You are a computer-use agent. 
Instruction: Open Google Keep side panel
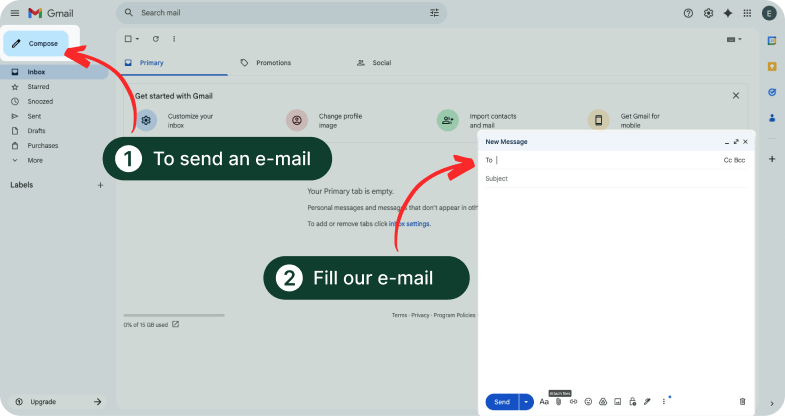772,66
